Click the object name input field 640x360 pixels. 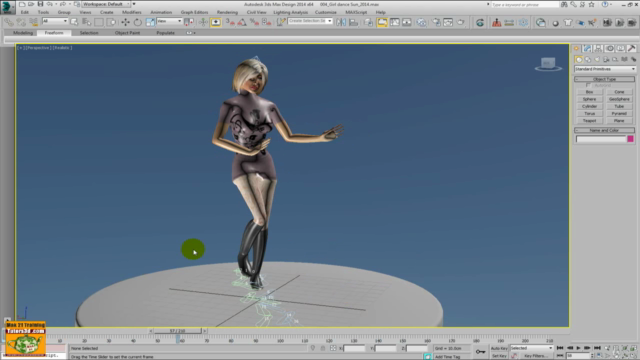pos(601,139)
